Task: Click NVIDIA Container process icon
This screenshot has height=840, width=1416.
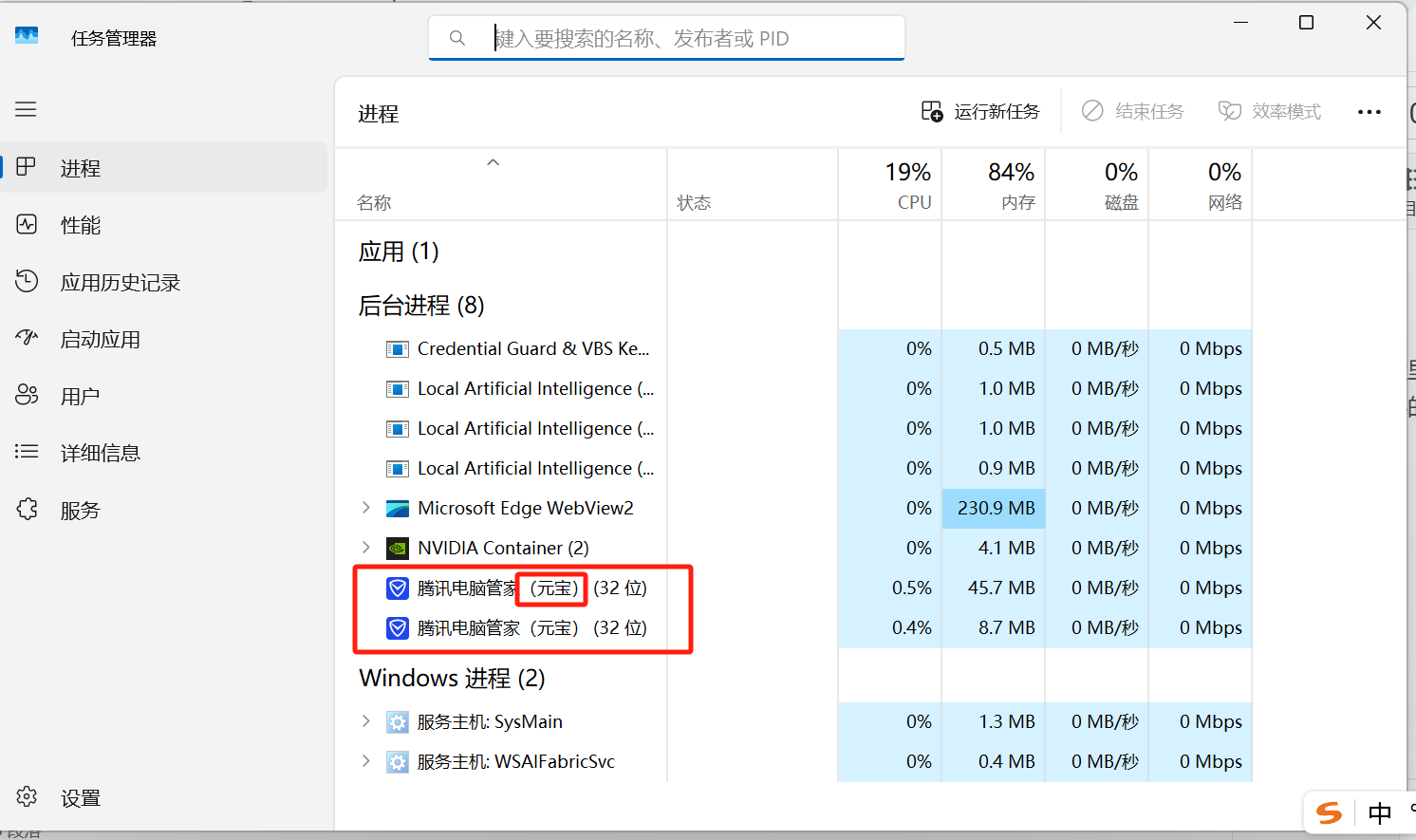Action: coord(398,549)
